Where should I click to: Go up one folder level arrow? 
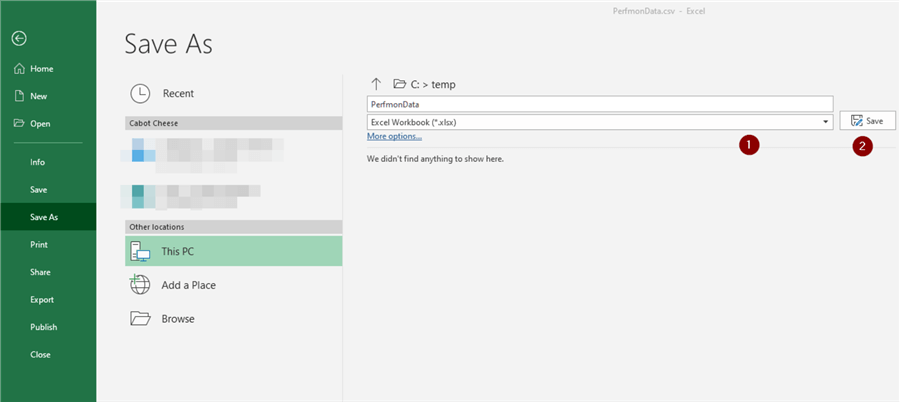point(376,84)
